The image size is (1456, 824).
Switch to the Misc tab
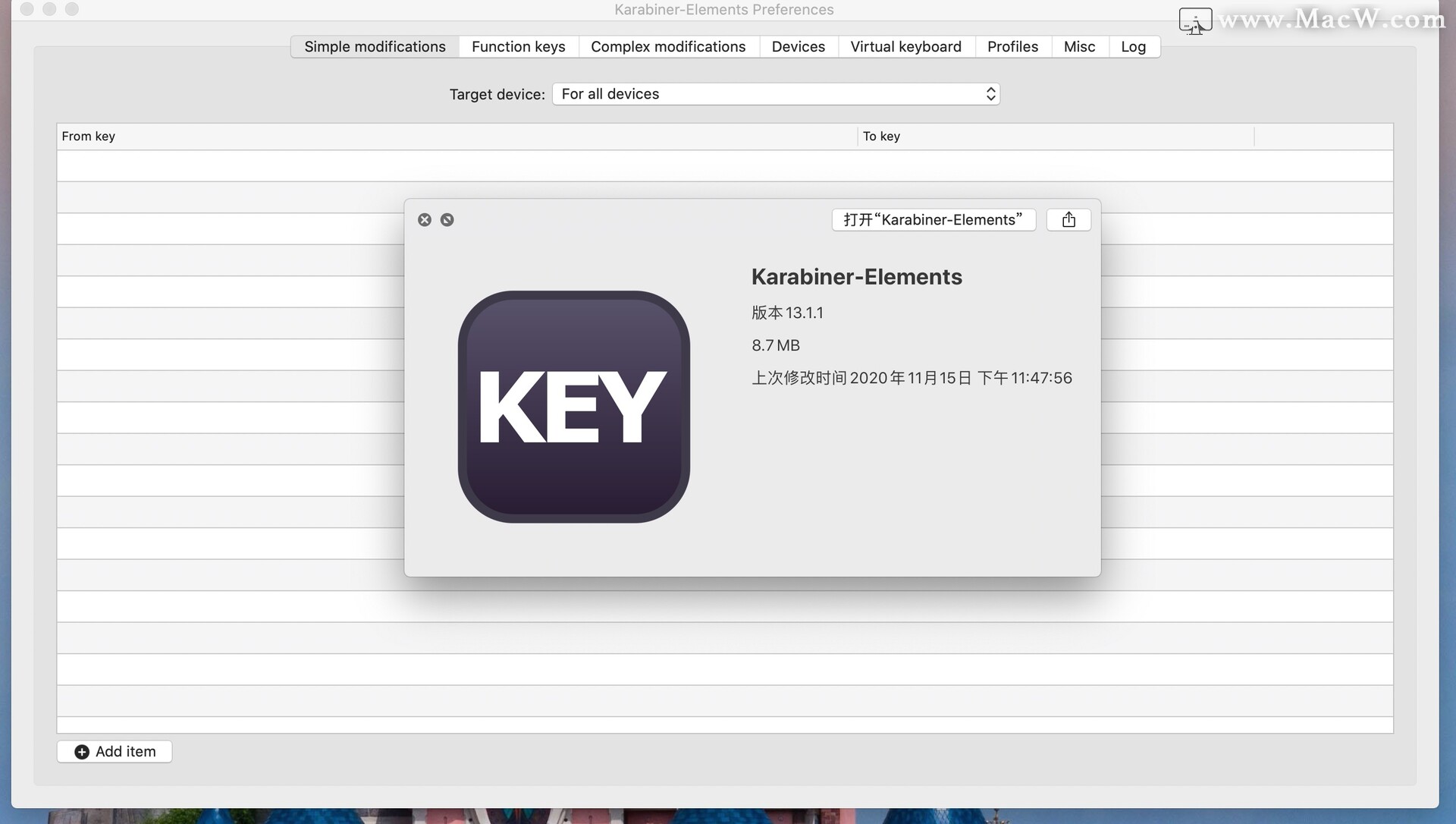(1080, 47)
